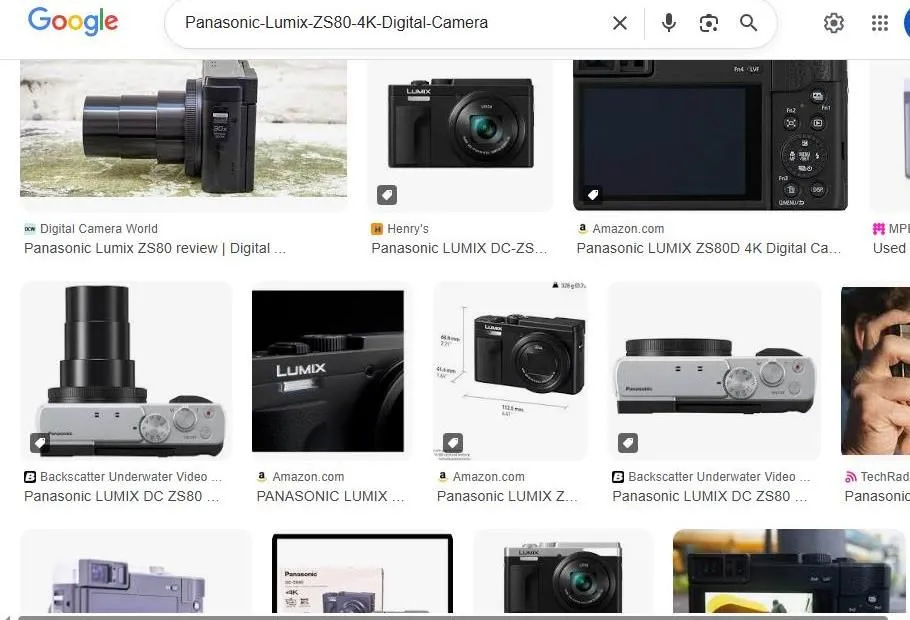Screen dimensions: 910x620
Task: Run search with magnifying glass icon
Action: [x=748, y=23]
